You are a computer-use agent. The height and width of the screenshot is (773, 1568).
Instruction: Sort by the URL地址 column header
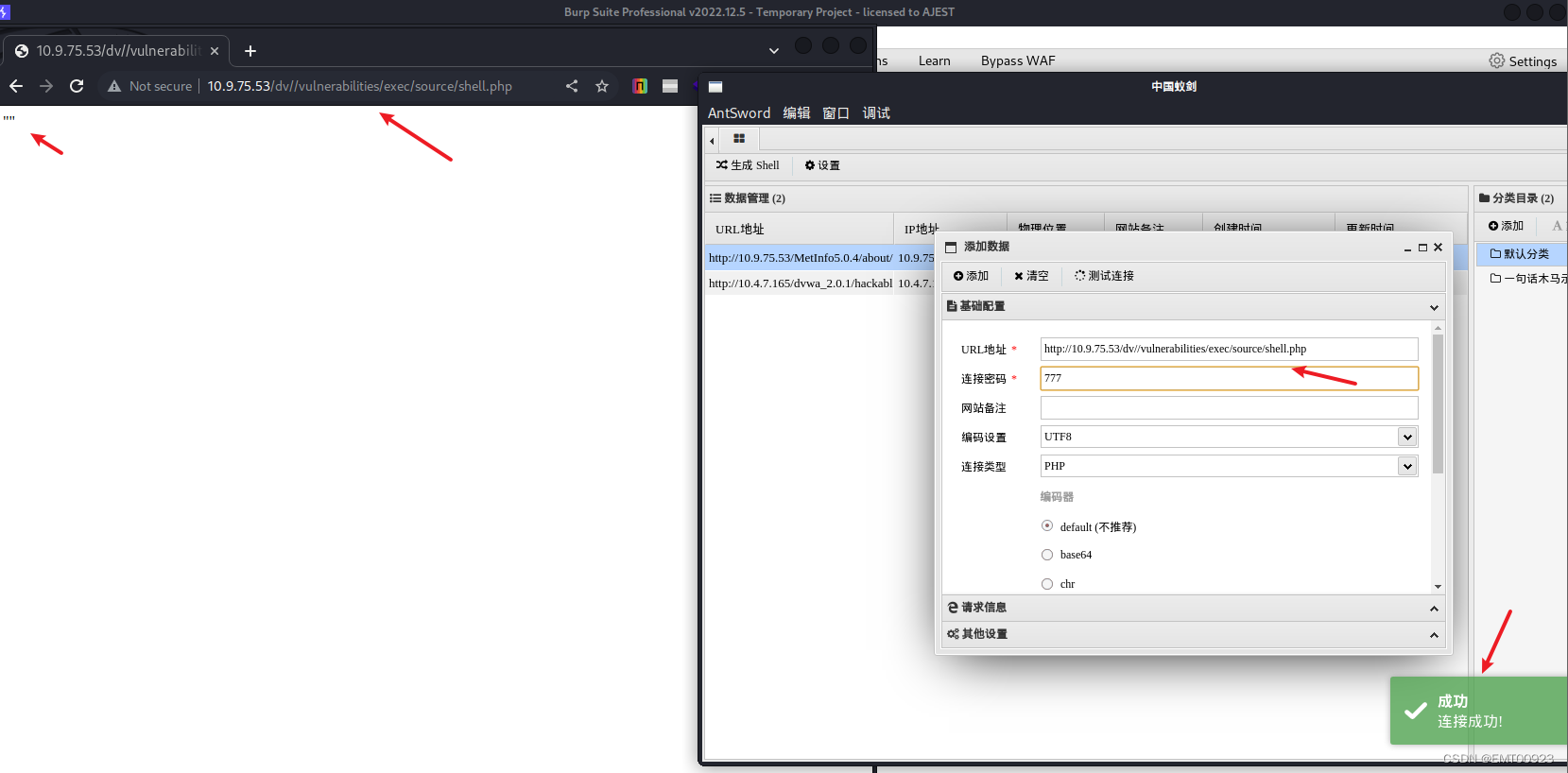click(799, 229)
